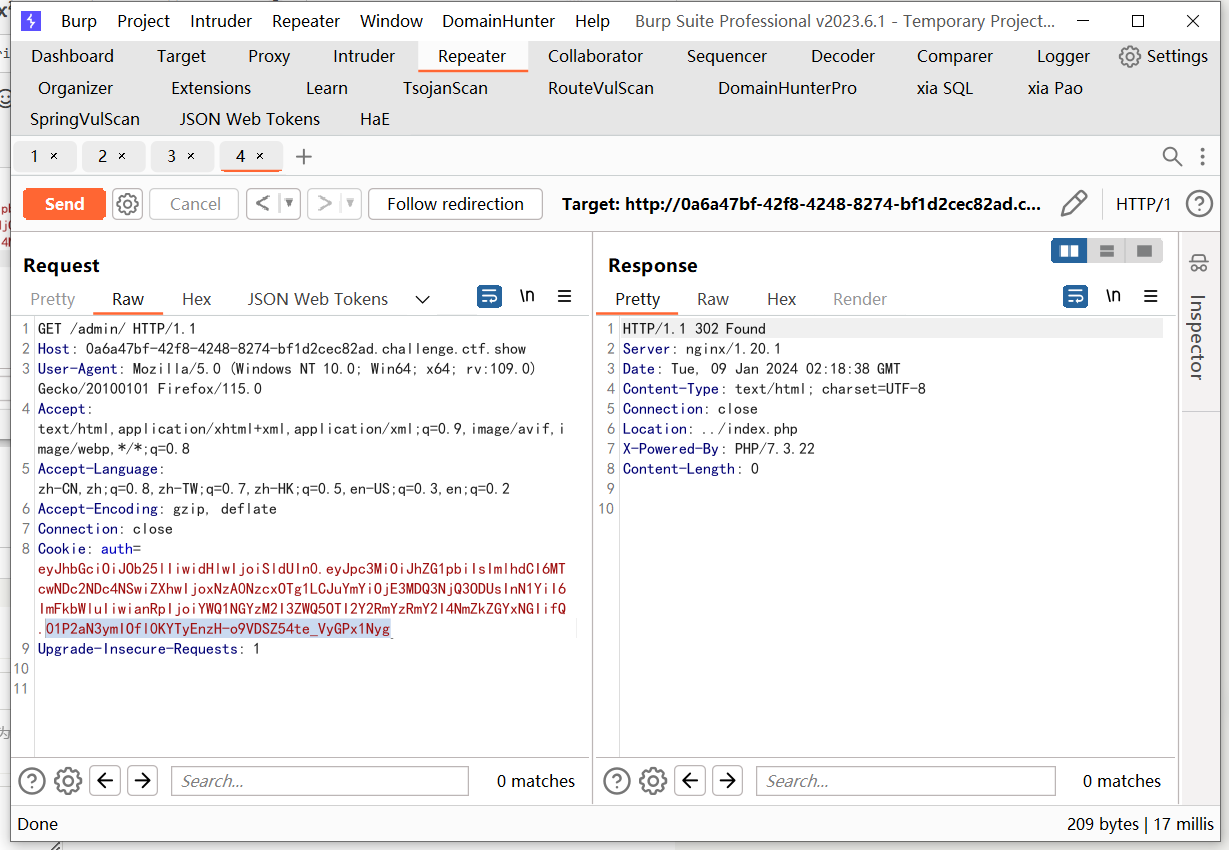This screenshot has height=850, width=1229.
Task: Open the Repeater settings gear icon
Action: (127, 204)
